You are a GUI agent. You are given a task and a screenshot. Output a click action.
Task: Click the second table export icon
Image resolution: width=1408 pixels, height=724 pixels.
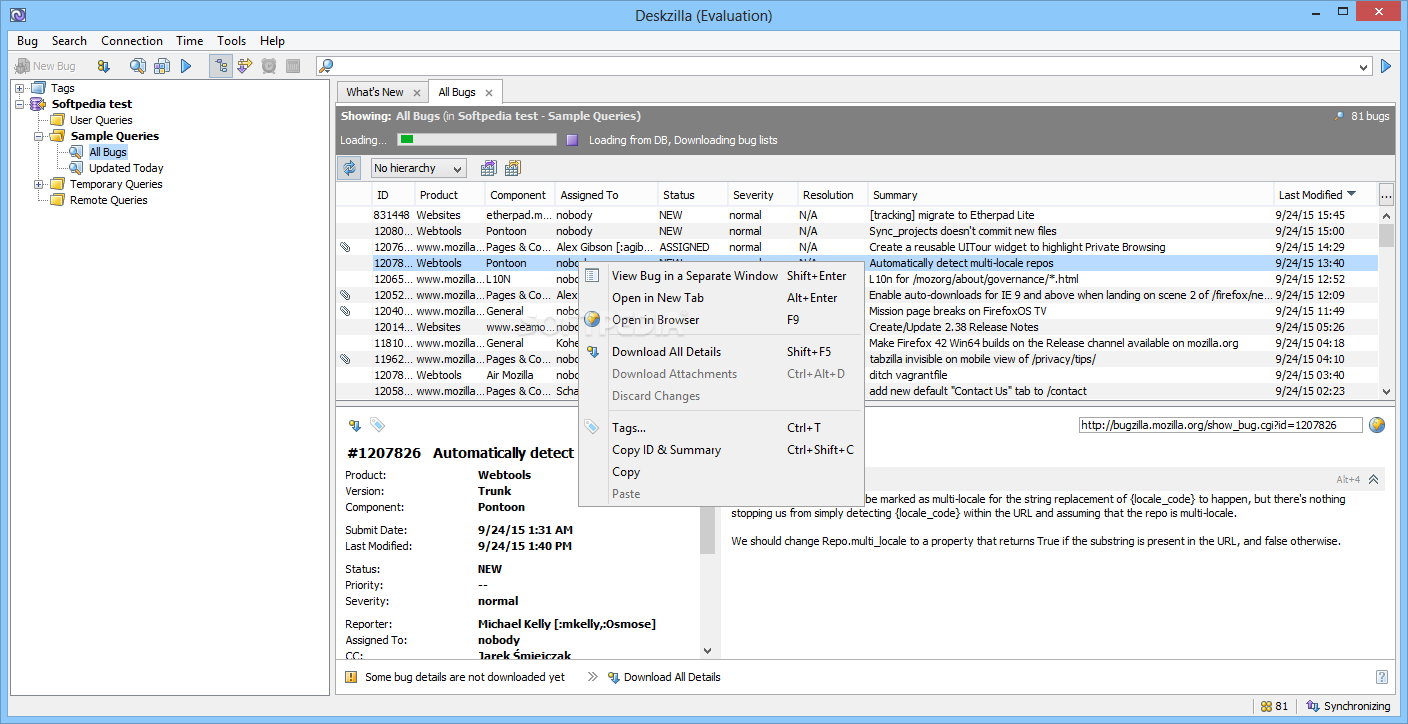pyautogui.click(x=513, y=168)
